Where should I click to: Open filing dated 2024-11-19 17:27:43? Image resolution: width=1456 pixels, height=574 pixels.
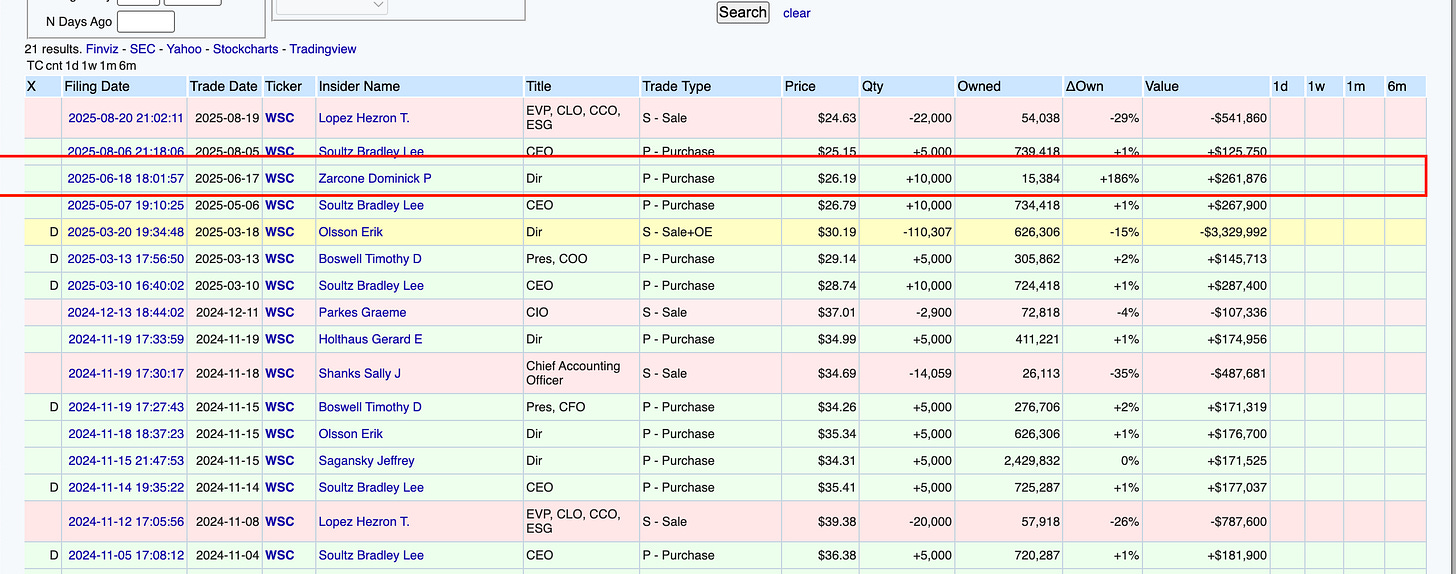126,408
